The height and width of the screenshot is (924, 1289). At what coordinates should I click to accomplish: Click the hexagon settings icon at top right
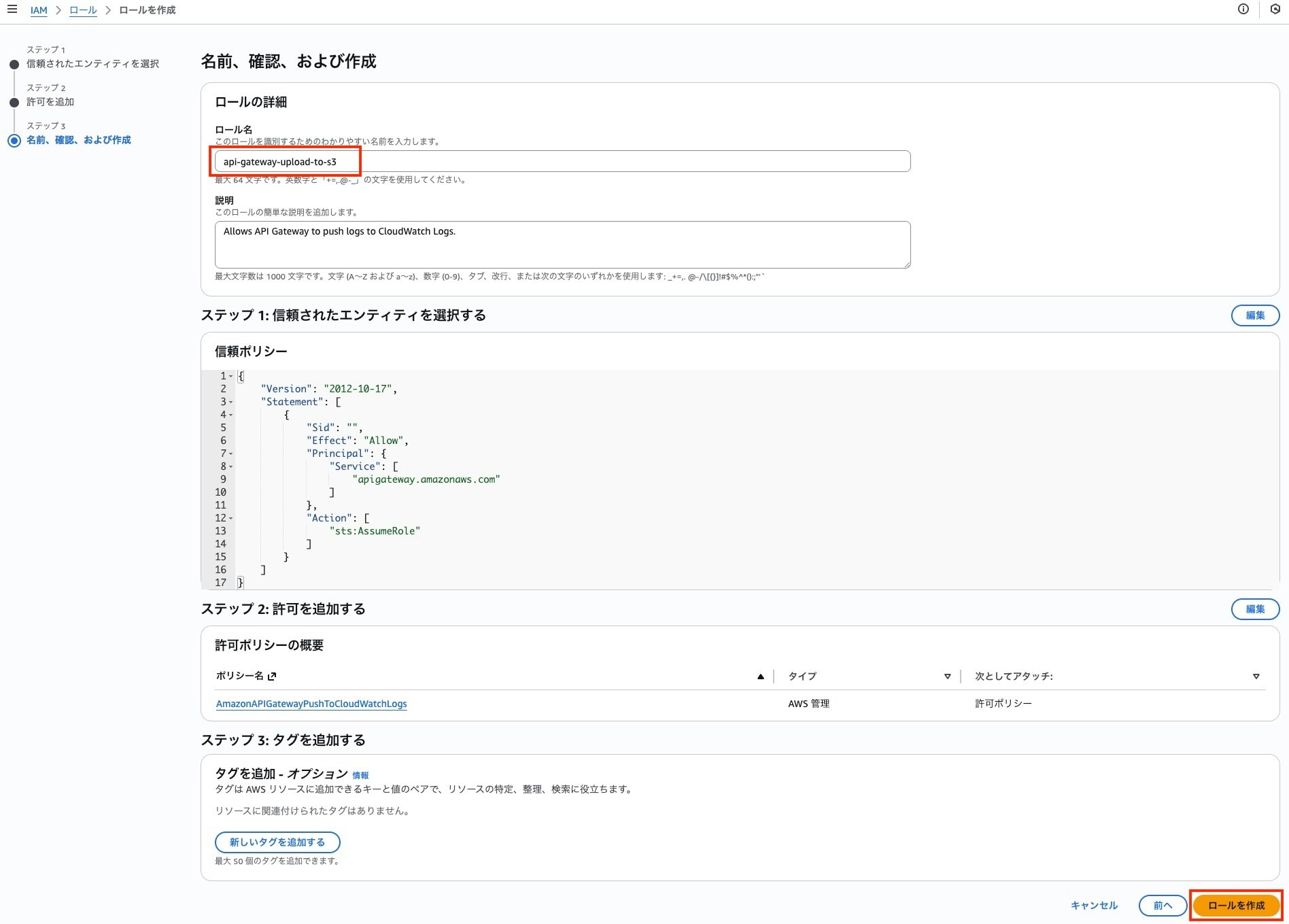[x=1275, y=10]
